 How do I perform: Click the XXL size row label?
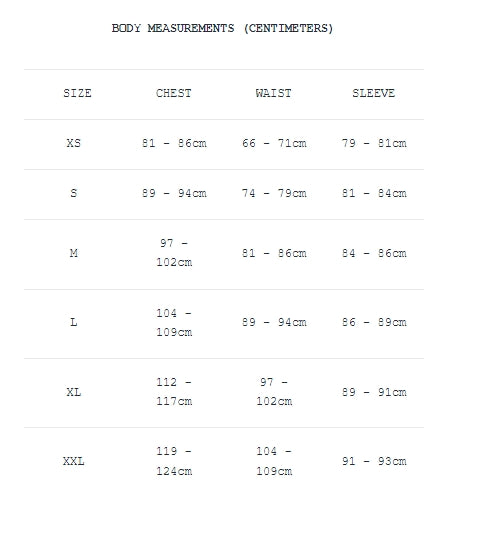point(74,461)
